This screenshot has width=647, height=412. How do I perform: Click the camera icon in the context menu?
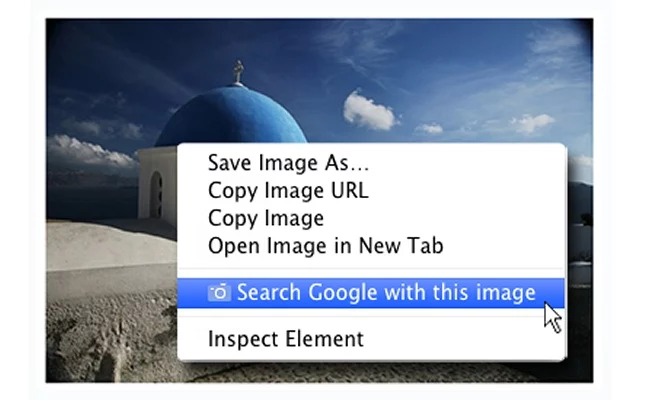219,292
